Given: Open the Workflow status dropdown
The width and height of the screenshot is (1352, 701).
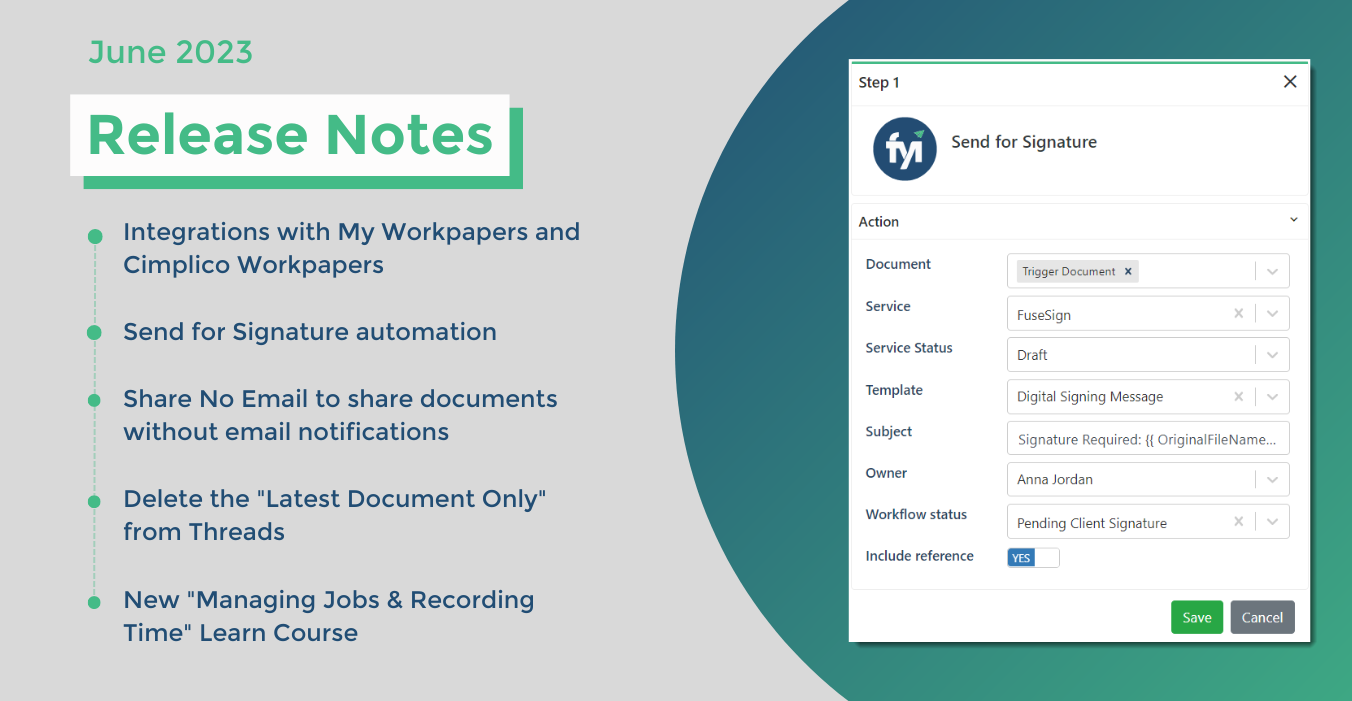Looking at the screenshot, I should point(1274,521).
